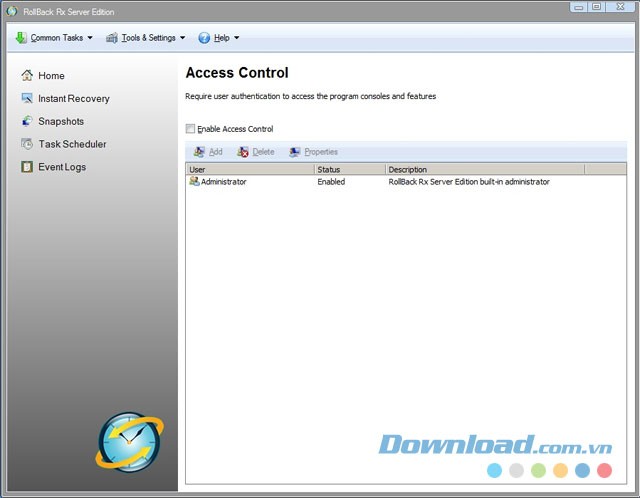This screenshot has height=498, width=640.
Task: Click the Home icon in sidebar
Action: click(28, 76)
